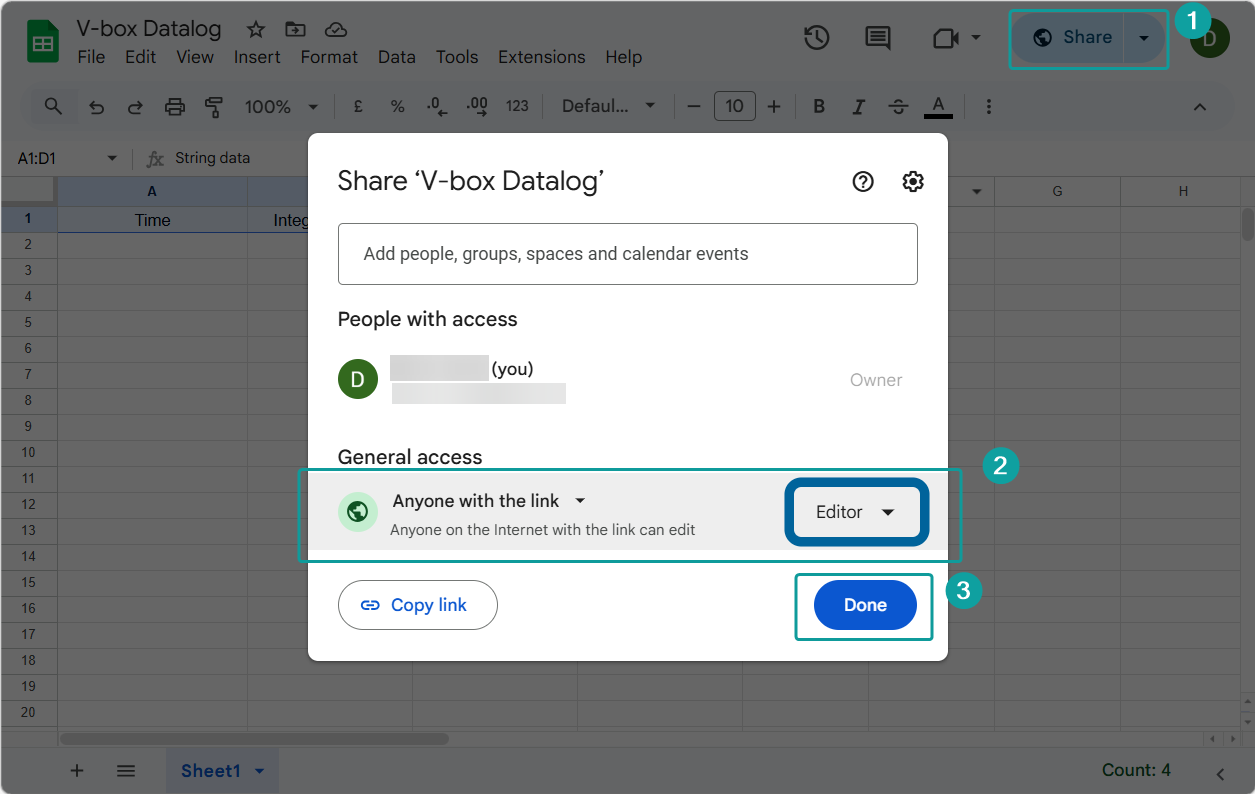Expand 'Anyone with the link' dropdown
1255x794 pixels.
[488, 501]
